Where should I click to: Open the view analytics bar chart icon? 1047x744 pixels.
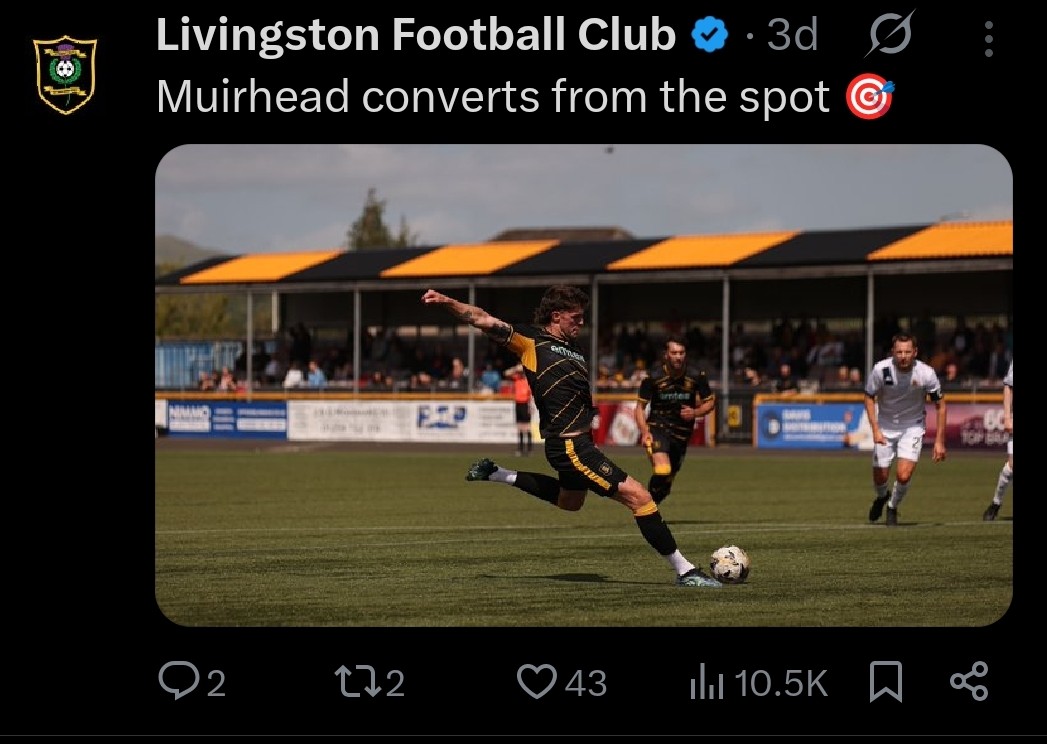click(x=706, y=683)
